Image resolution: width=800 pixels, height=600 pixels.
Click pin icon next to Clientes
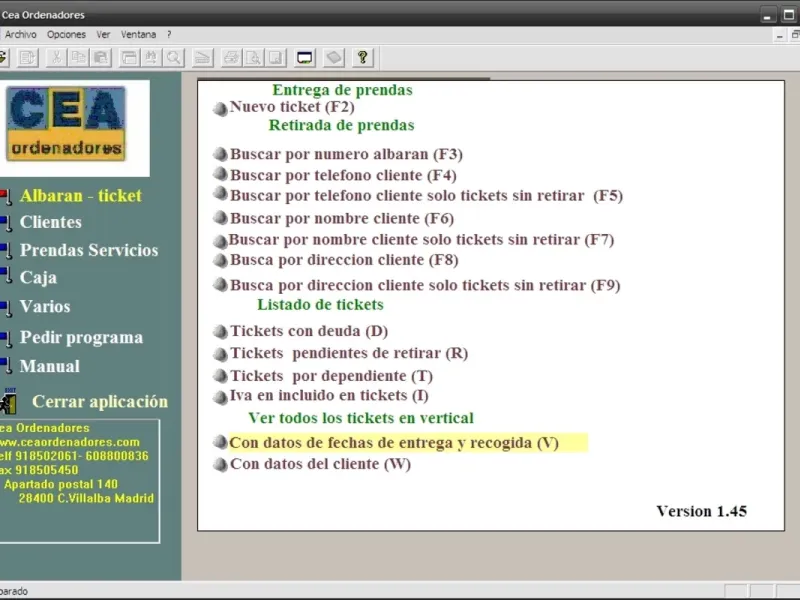point(6,223)
